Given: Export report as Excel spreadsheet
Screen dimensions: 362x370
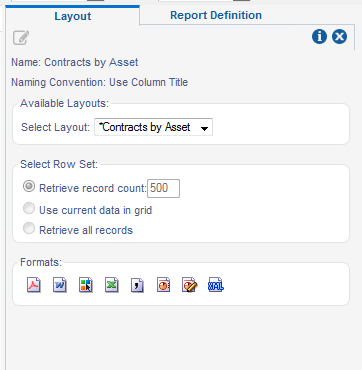Looking at the screenshot, I should [112, 285].
